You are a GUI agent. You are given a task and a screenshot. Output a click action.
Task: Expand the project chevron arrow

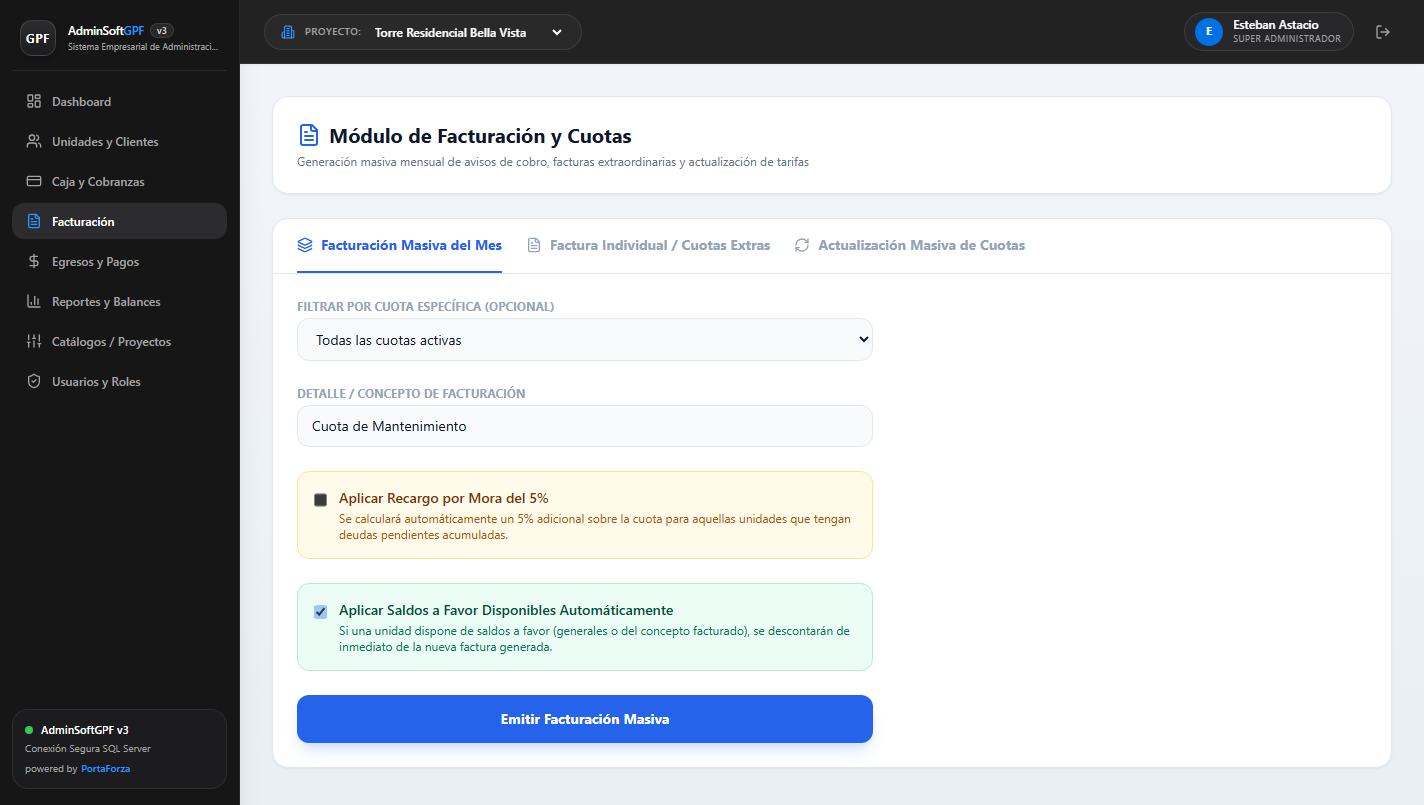tap(557, 32)
